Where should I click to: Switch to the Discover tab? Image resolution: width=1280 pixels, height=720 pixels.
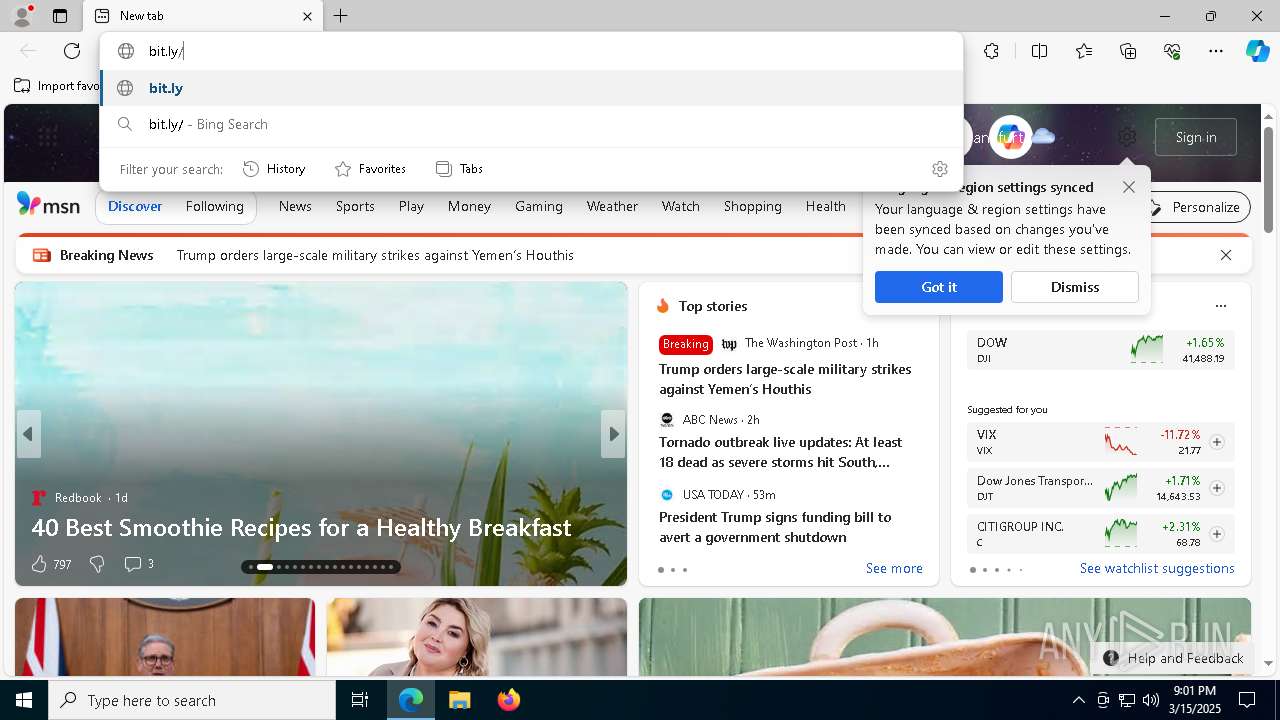coord(135,206)
